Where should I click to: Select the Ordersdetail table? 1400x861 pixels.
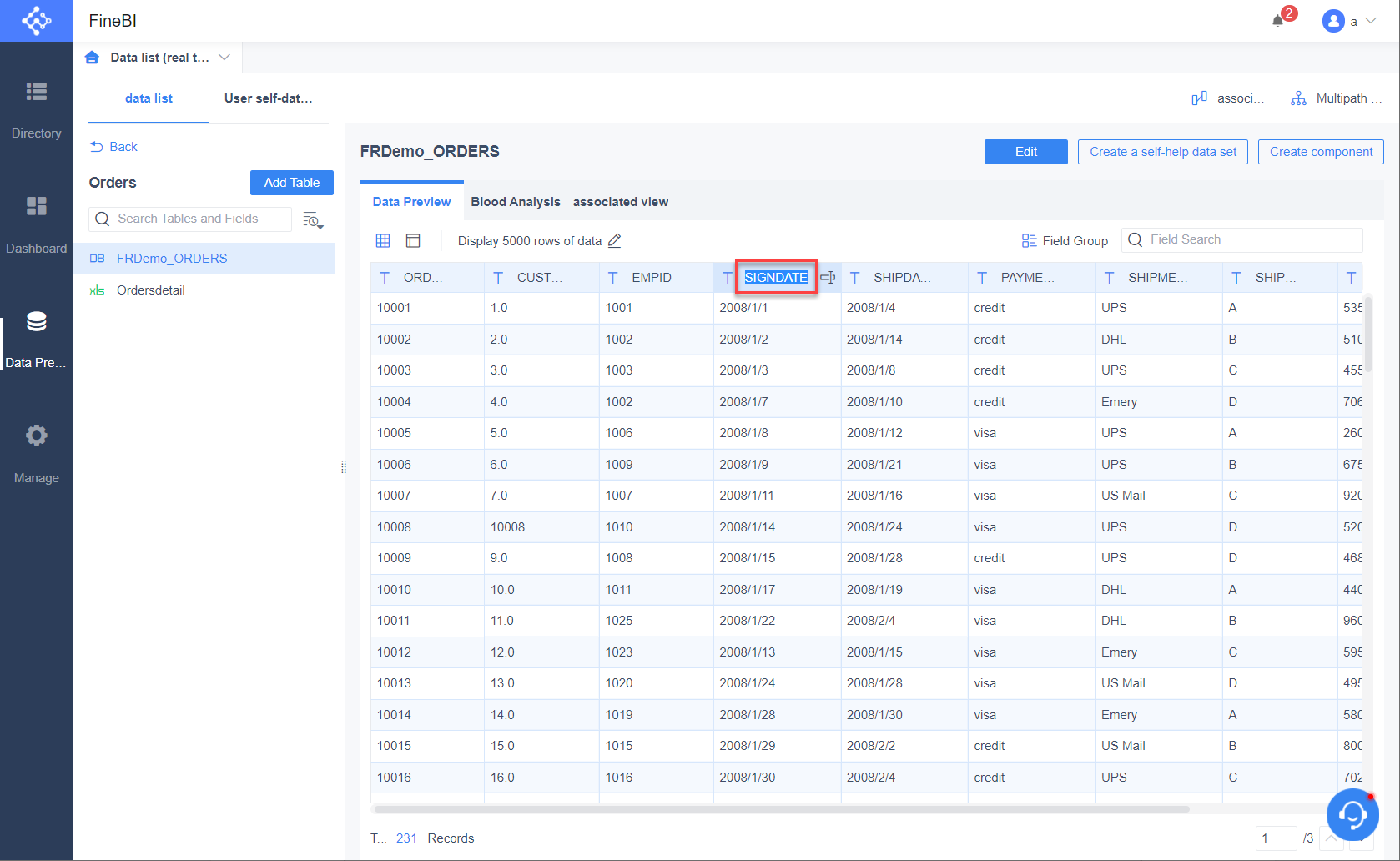[204, 290]
